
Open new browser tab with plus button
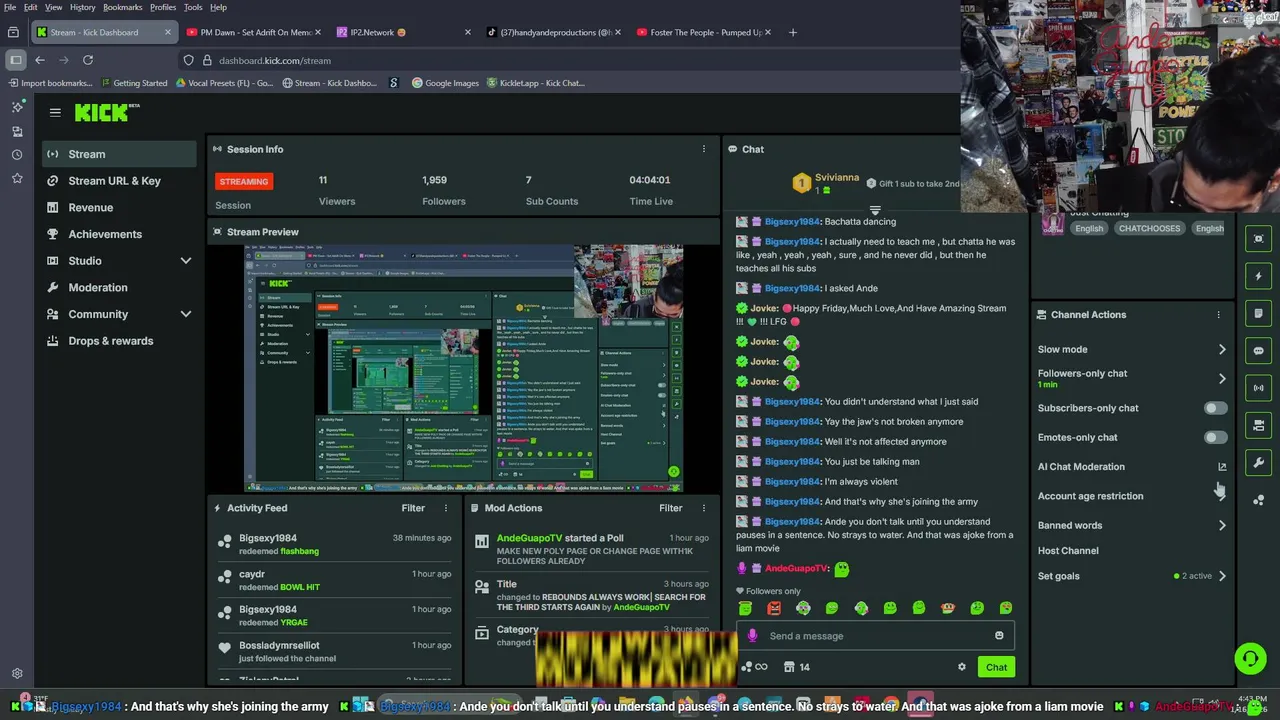point(793,32)
